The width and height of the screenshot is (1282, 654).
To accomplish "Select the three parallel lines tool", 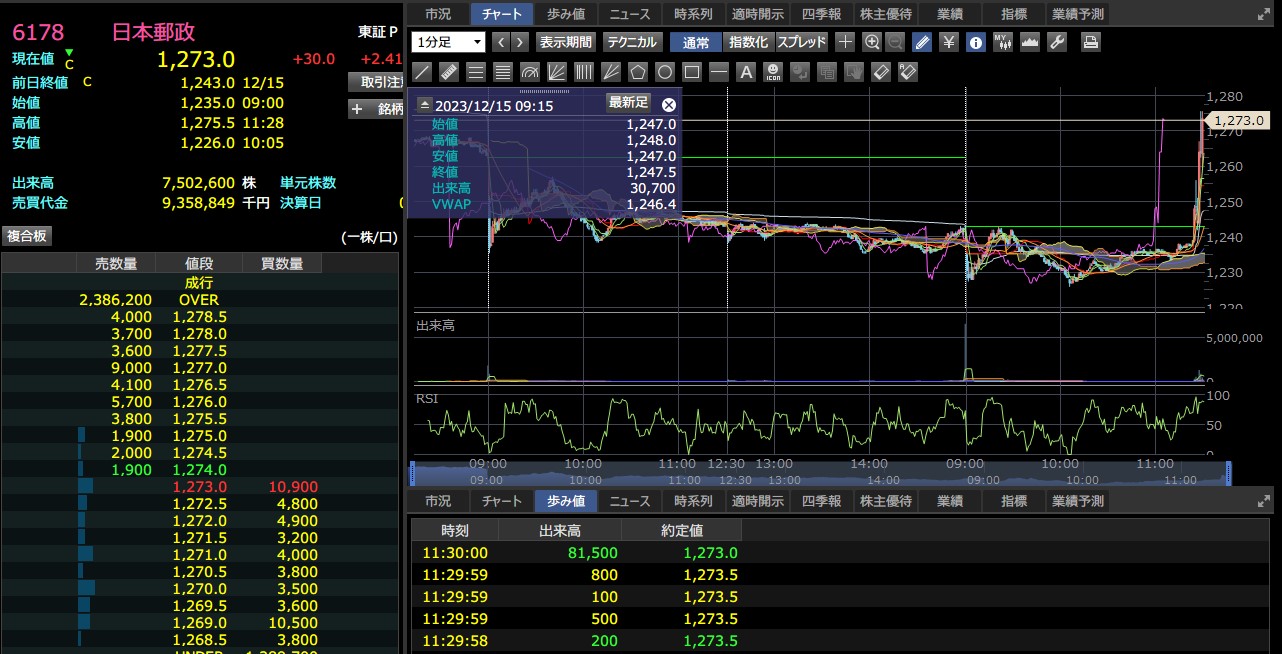I will coord(476,72).
